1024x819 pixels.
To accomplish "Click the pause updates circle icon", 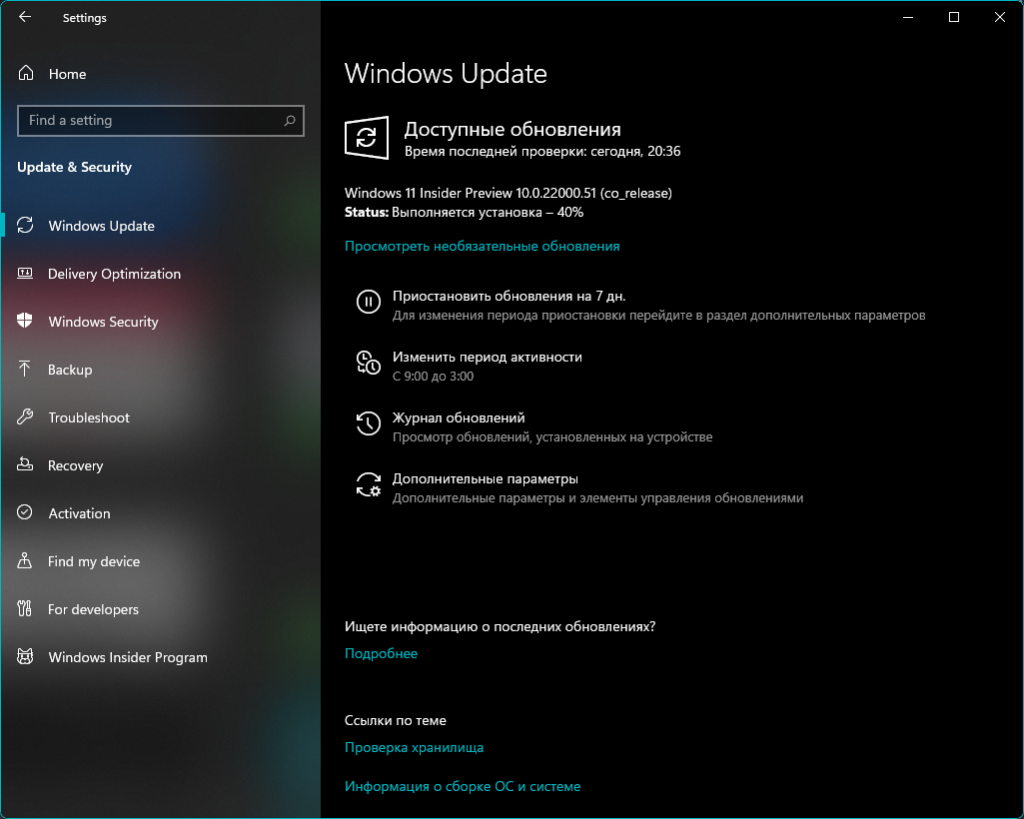I will (368, 302).
